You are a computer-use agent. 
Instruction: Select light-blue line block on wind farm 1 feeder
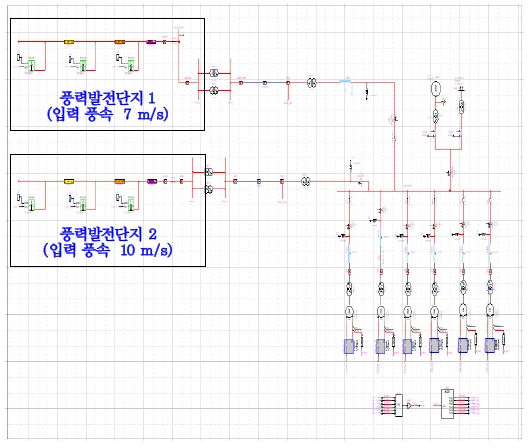(x=345, y=81)
